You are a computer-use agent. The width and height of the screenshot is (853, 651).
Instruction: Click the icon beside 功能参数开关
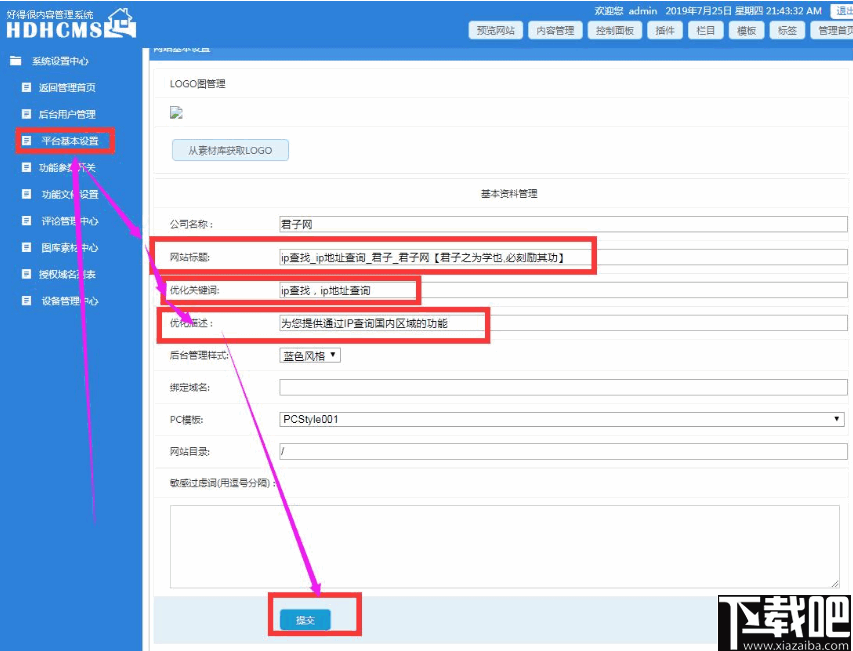point(26,167)
